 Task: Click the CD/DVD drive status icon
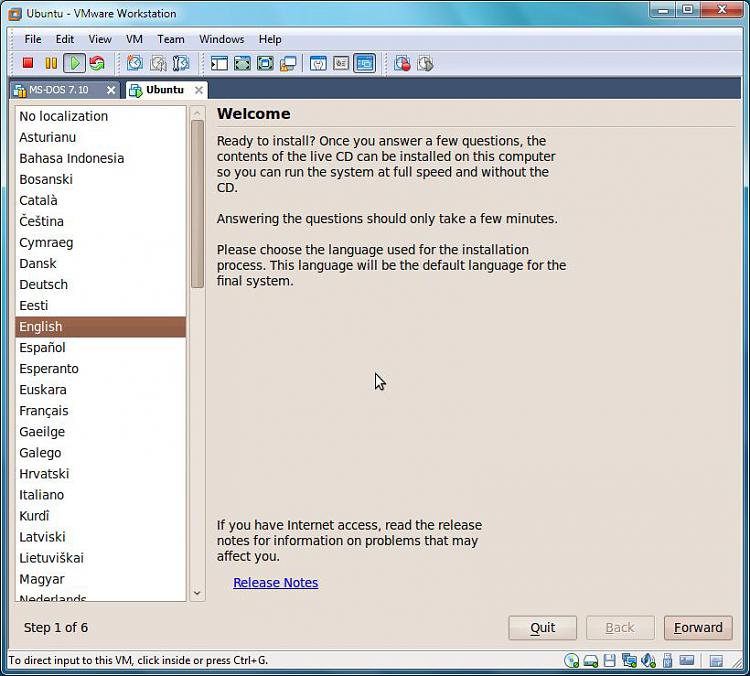point(571,661)
